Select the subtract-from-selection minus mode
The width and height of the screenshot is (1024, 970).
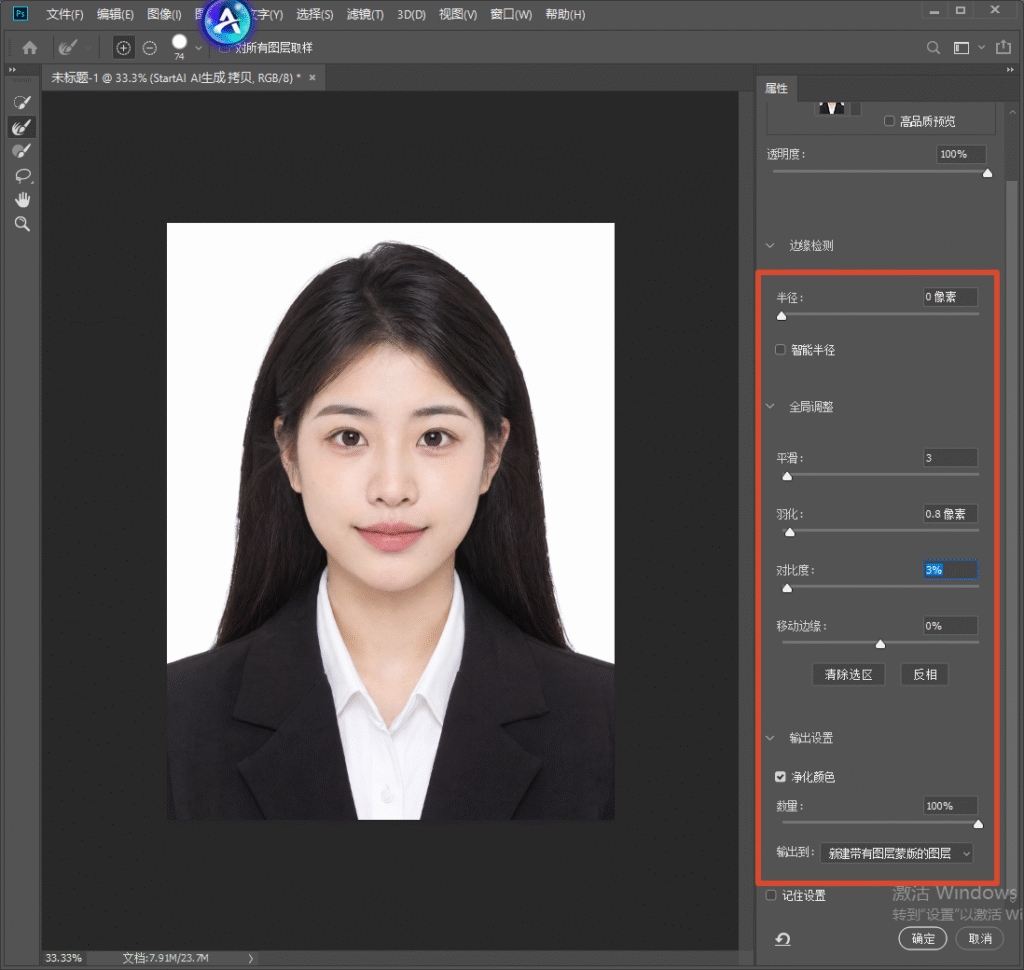click(150, 48)
